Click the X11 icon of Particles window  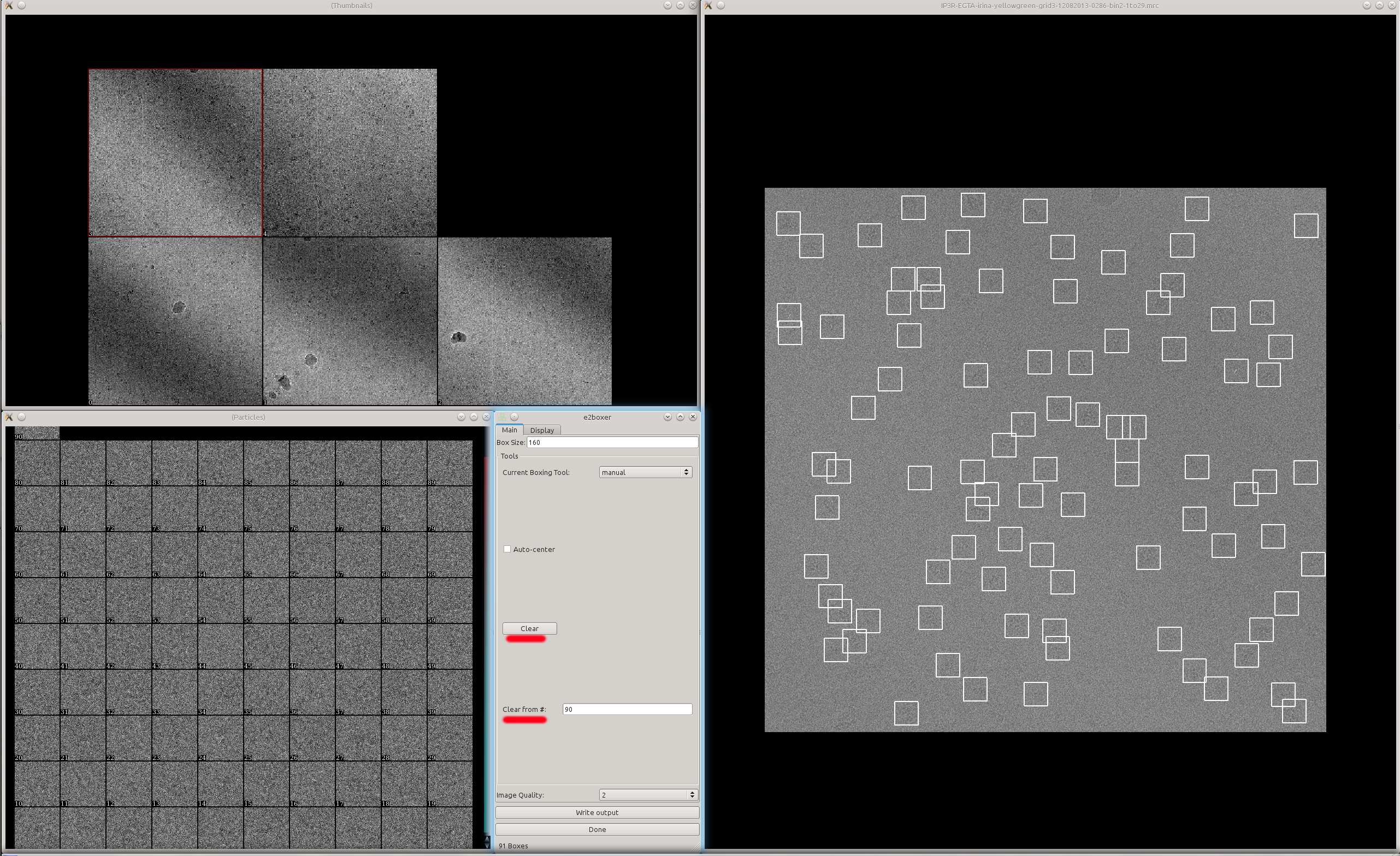coord(9,417)
